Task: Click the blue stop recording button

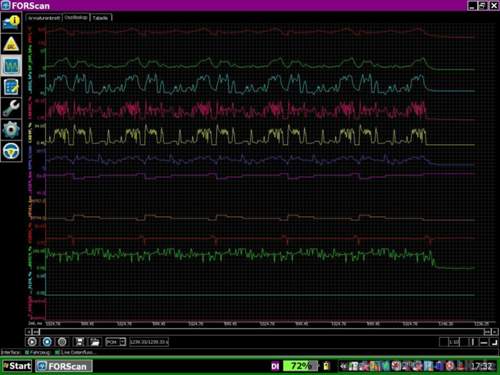Action: click(47, 342)
